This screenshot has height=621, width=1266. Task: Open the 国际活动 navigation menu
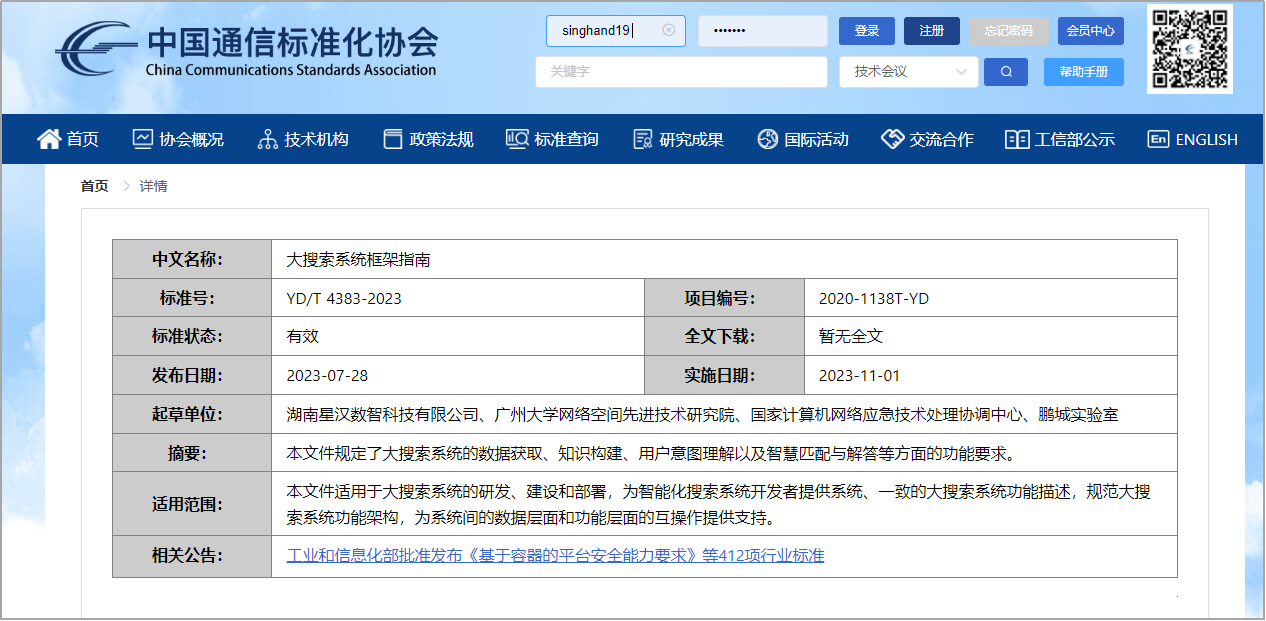pyautogui.click(x=803, y=139)
